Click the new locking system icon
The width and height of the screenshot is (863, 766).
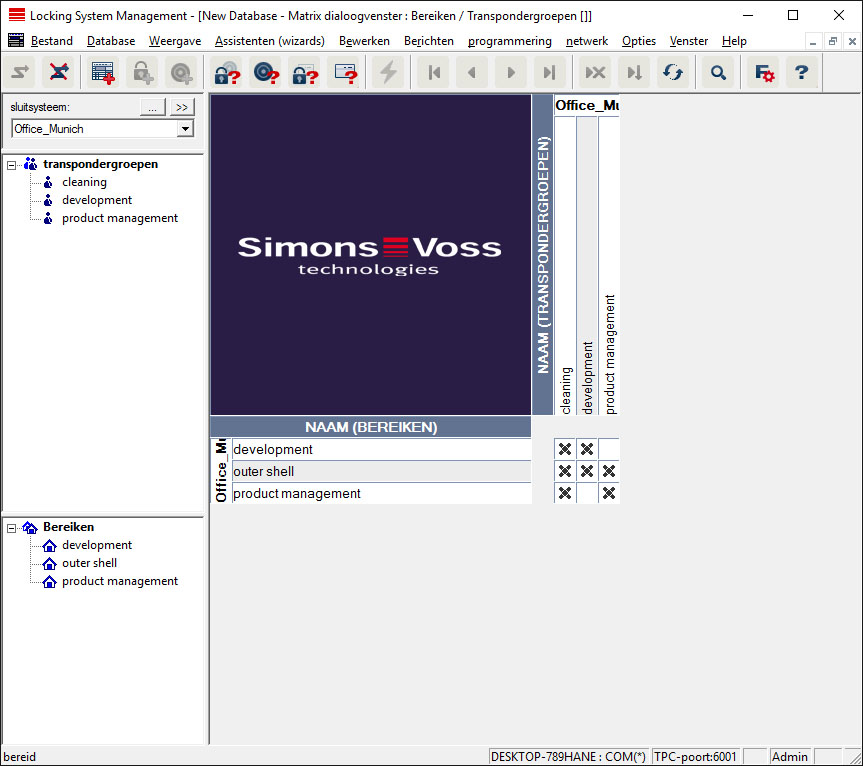click(x=103, y=73)
